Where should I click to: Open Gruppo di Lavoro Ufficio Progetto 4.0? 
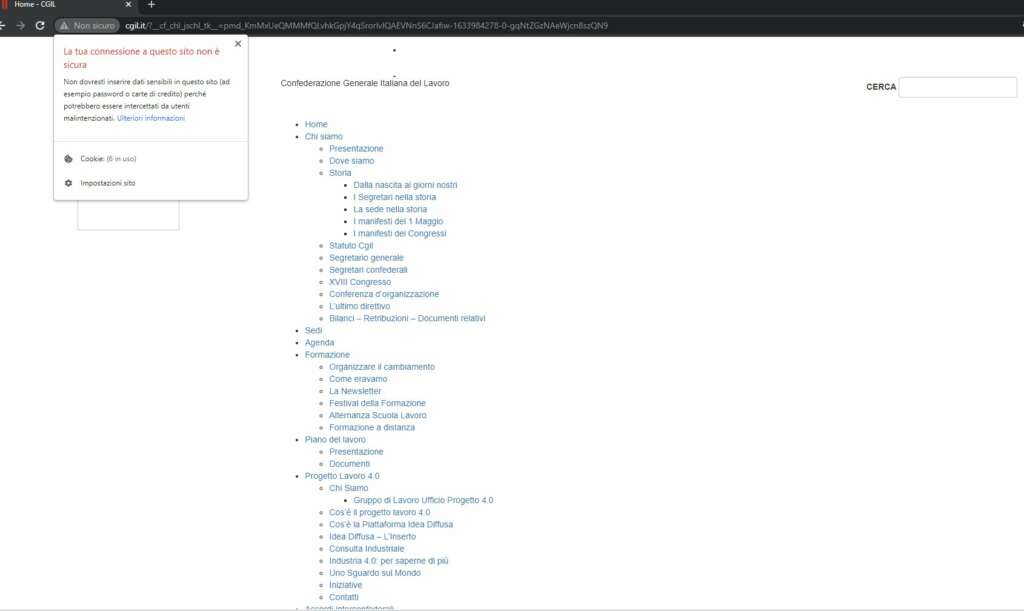pos(423,500)
